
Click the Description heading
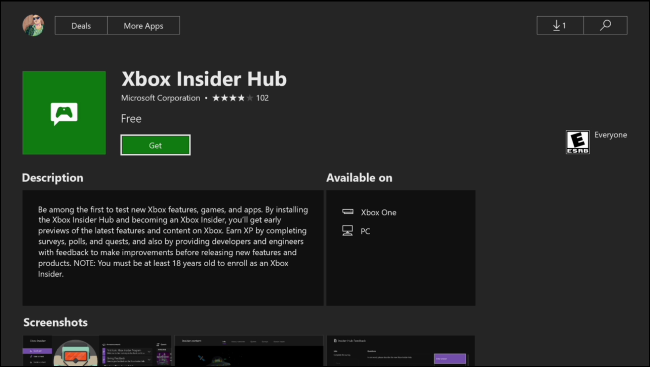[x=53, y=178]
